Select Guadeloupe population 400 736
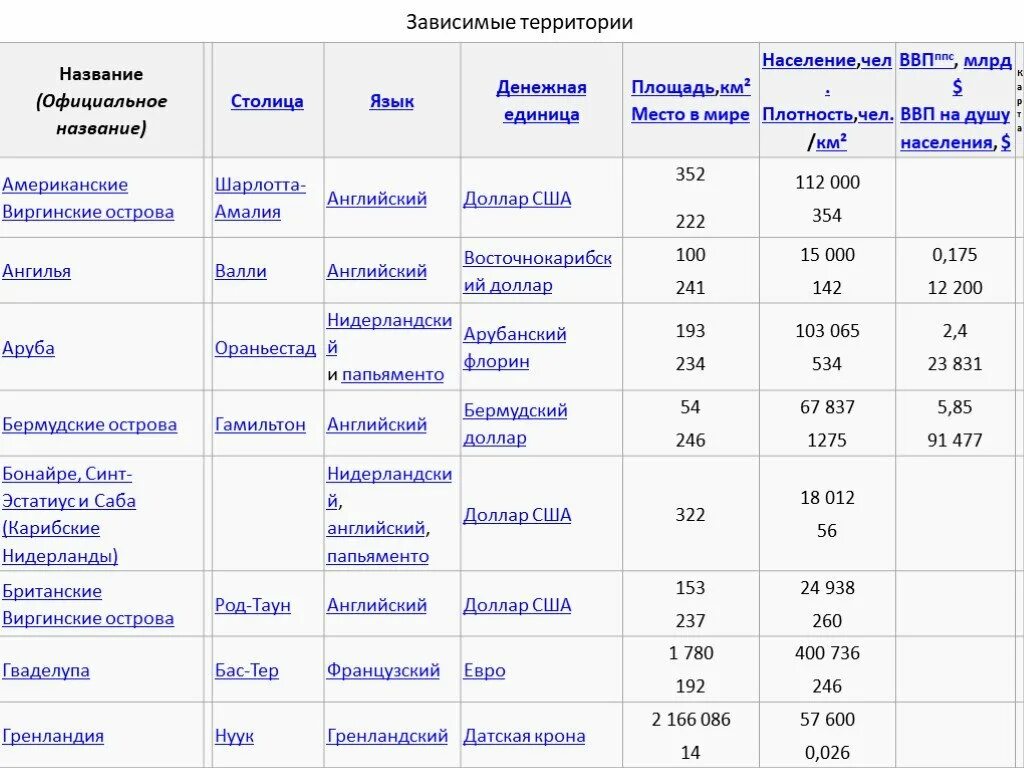This screenshot has height=768, width=1024. (x=827, y=653)
